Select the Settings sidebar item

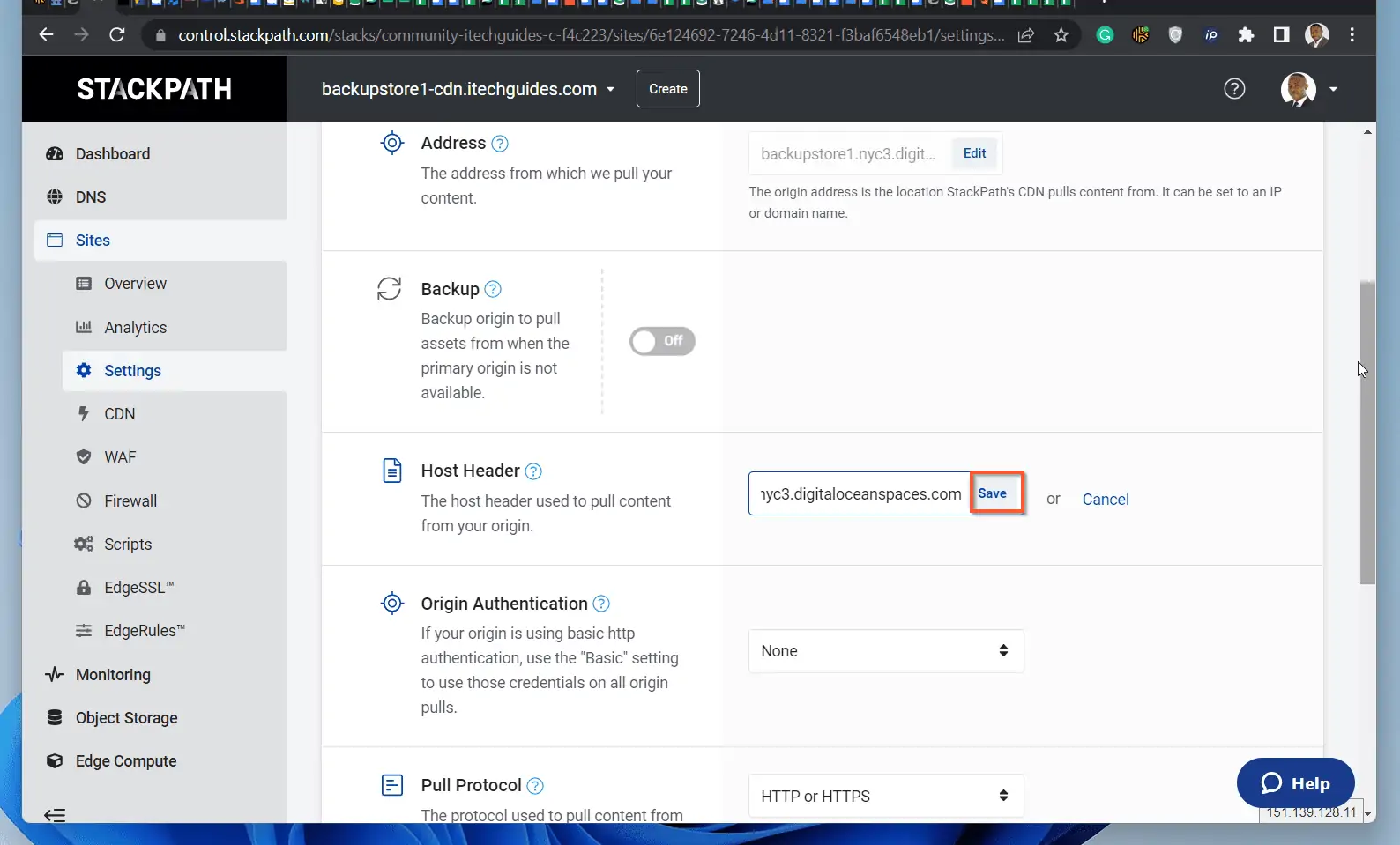tap(175, 371)
